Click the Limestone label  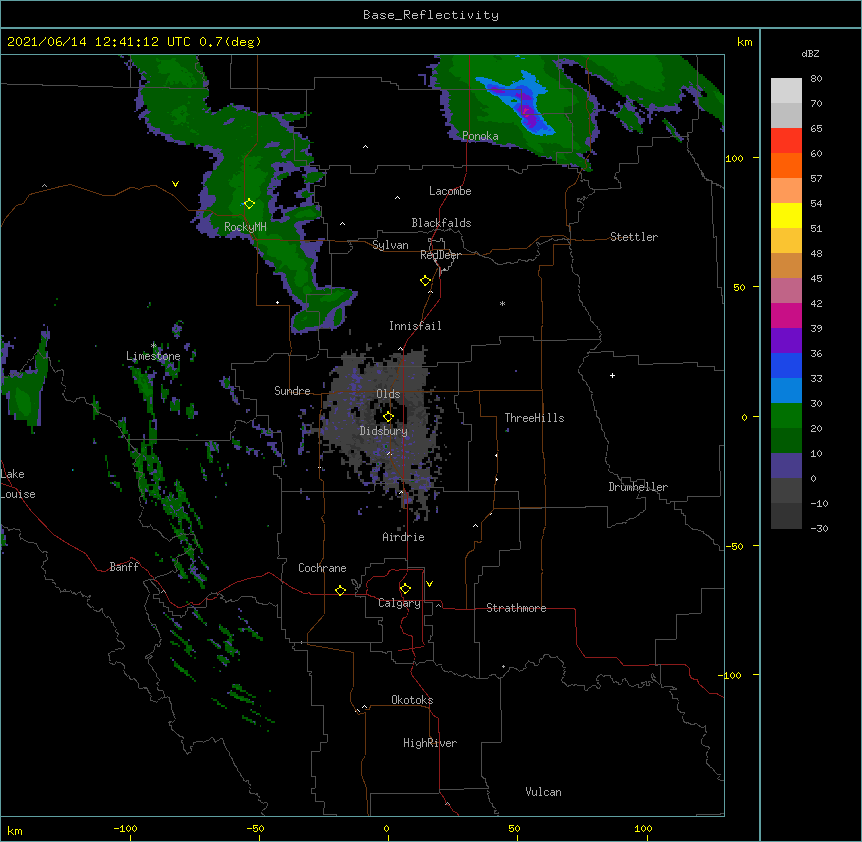coord(153,356)
